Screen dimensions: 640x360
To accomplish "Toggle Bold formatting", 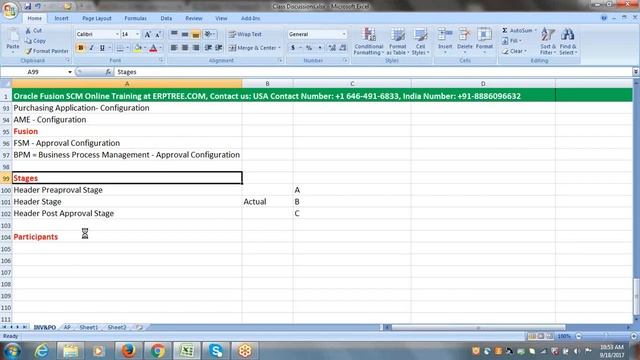I will click(x=80, y=48).
